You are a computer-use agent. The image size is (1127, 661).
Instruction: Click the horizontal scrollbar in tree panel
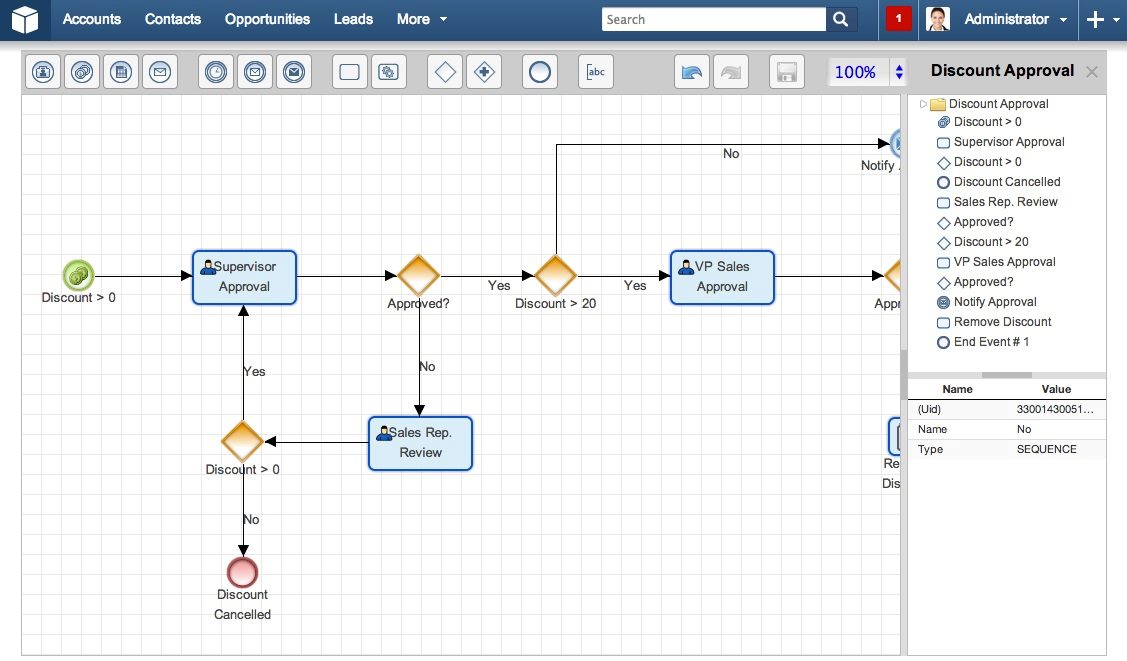coord(1006,375)
